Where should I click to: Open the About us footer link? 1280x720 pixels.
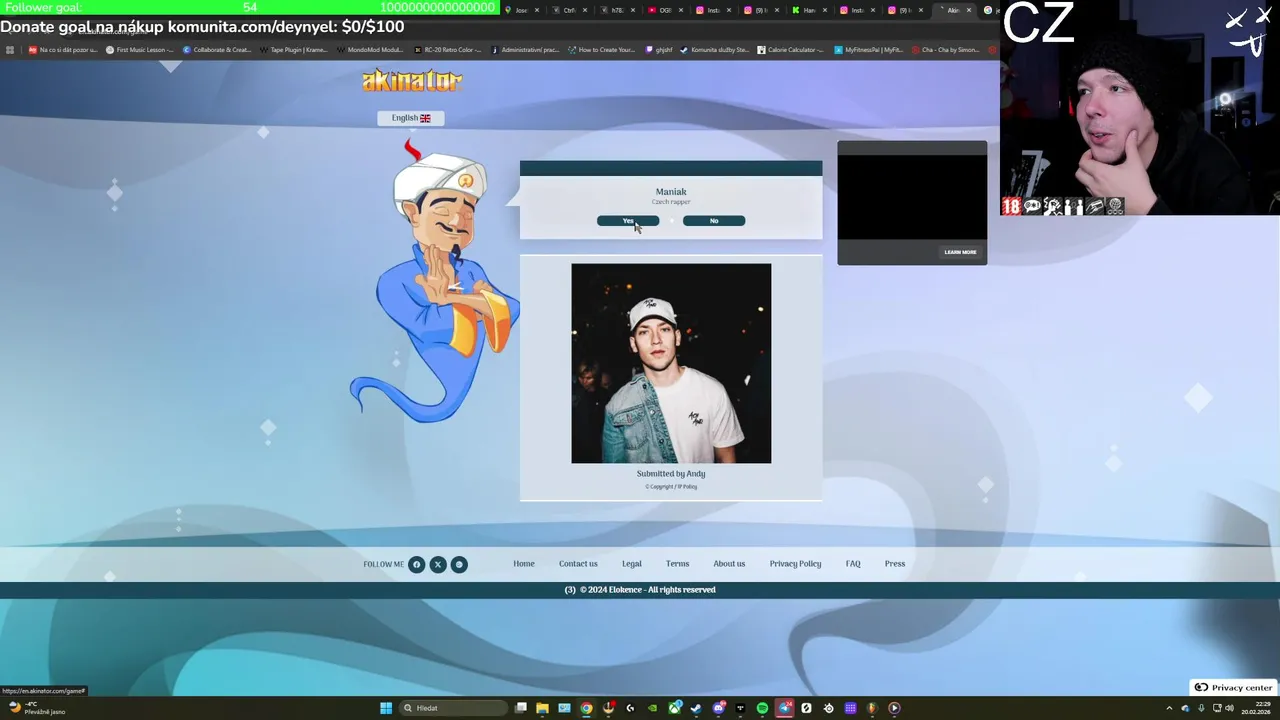point(729,564)
